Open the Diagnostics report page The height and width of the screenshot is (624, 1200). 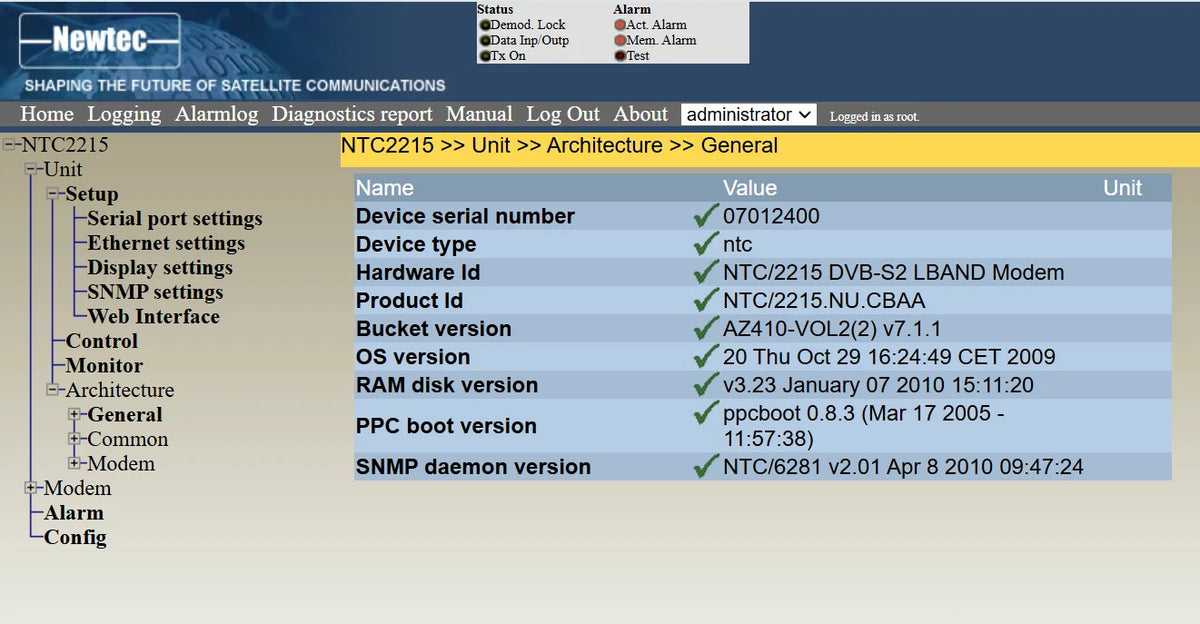352,114
